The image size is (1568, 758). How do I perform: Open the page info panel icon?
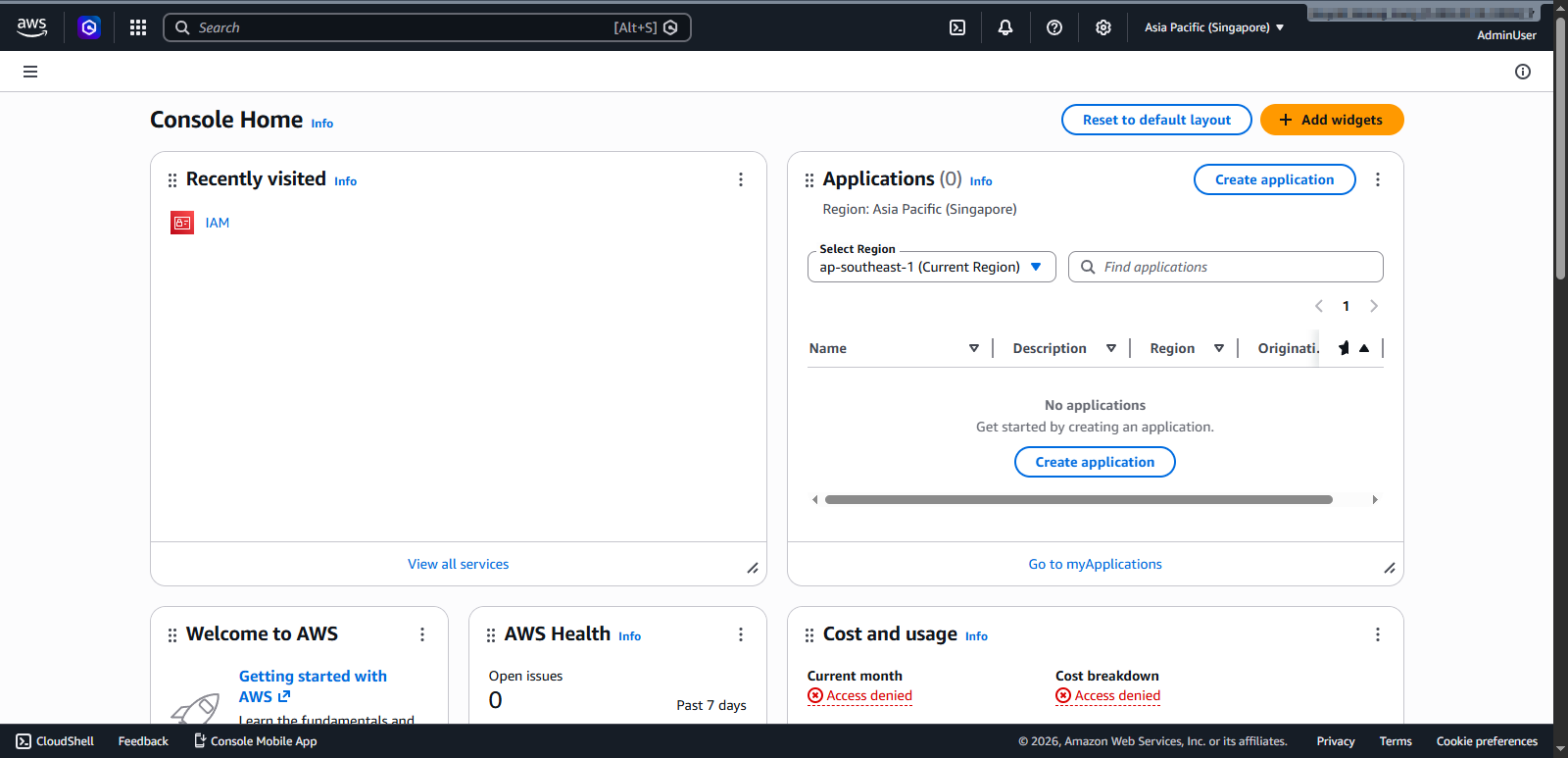[1523, 72]
